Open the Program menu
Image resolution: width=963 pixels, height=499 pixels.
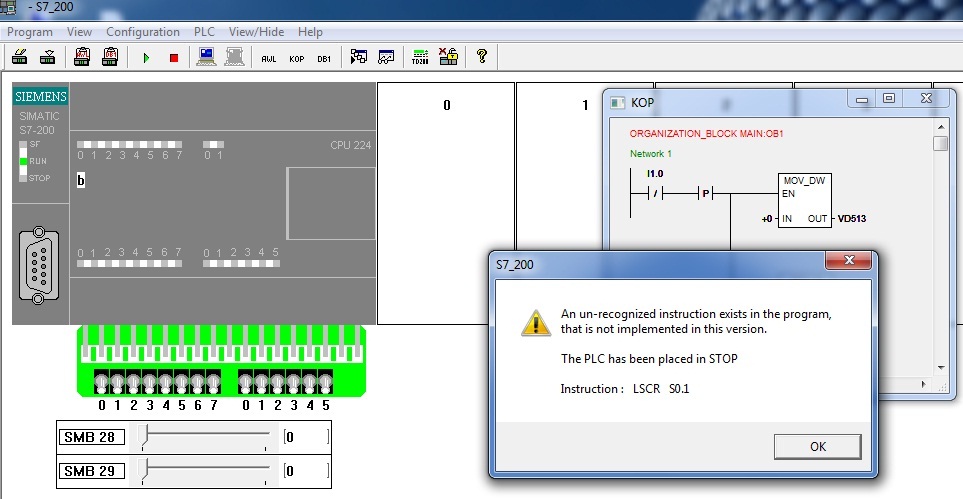pos(30,32)
